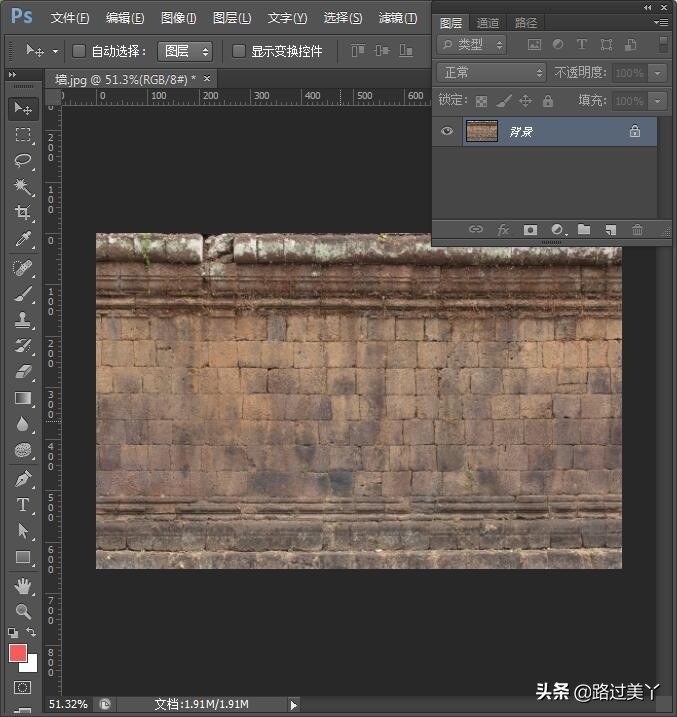Screen dimensions: 677x717
Task: Select the Sponge tool
Action: click(23, 450)
